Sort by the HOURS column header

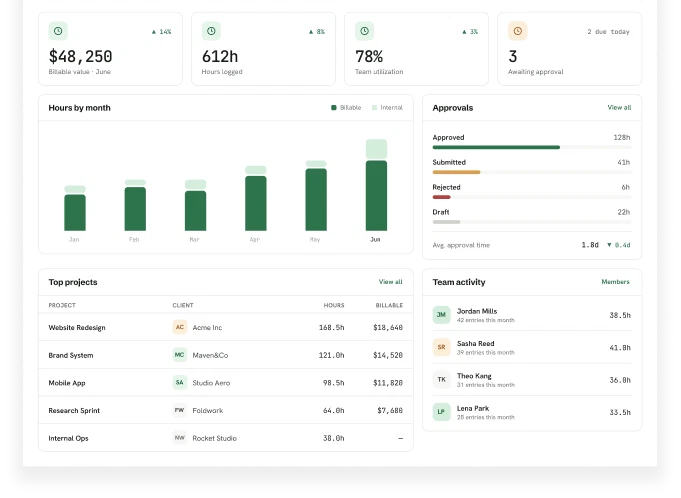pos(334,305)
